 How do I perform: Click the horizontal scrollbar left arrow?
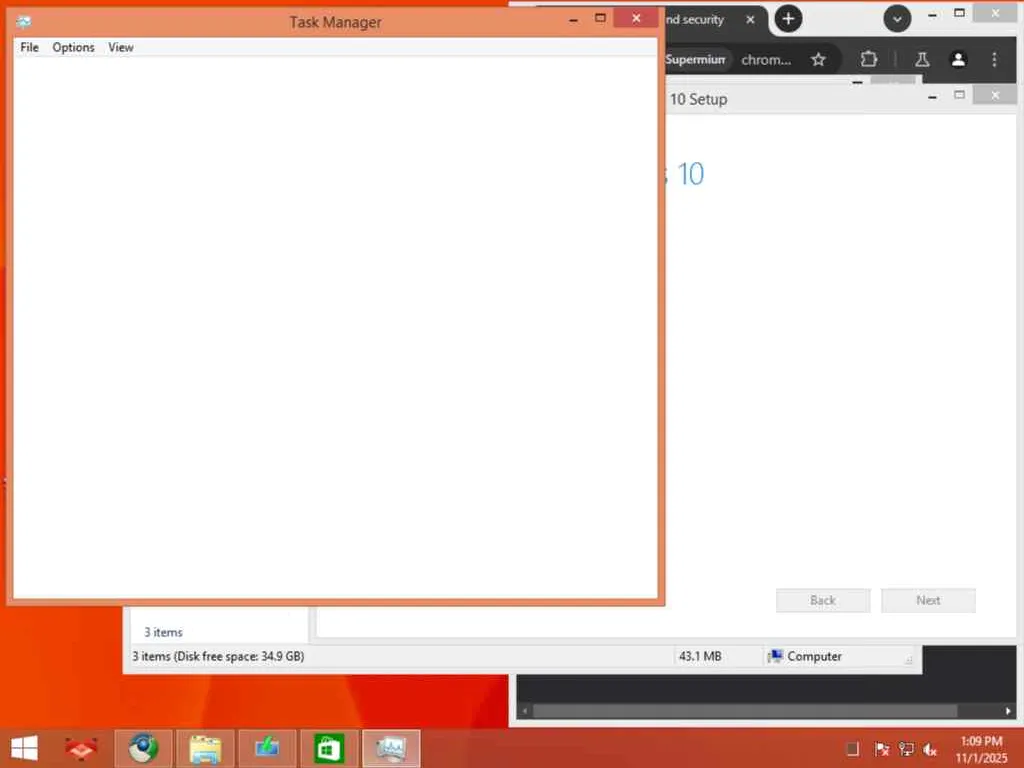click(524, 711)
